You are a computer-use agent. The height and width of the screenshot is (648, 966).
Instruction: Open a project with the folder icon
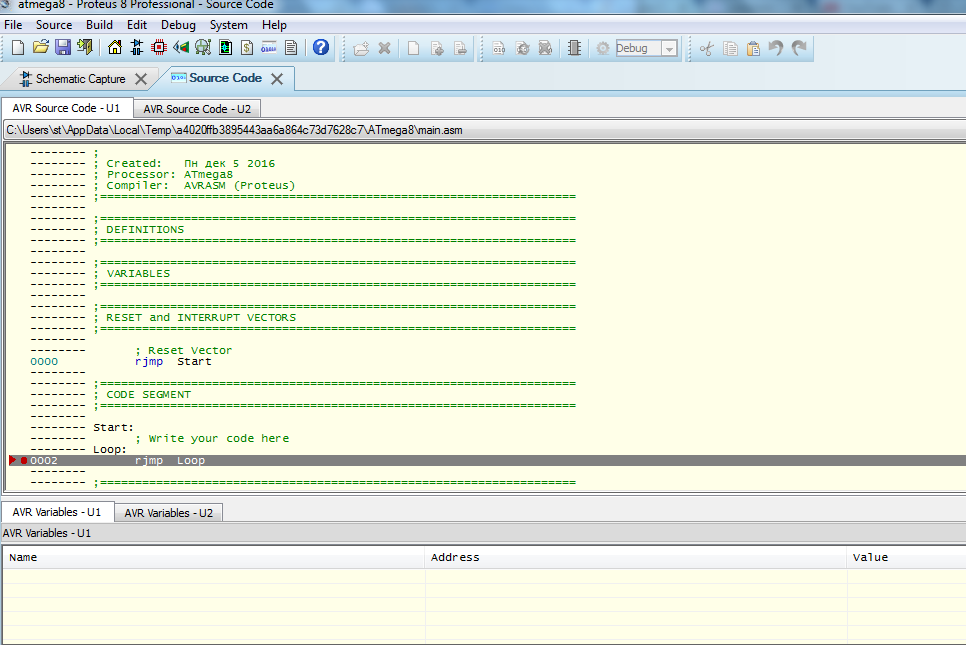41,47
